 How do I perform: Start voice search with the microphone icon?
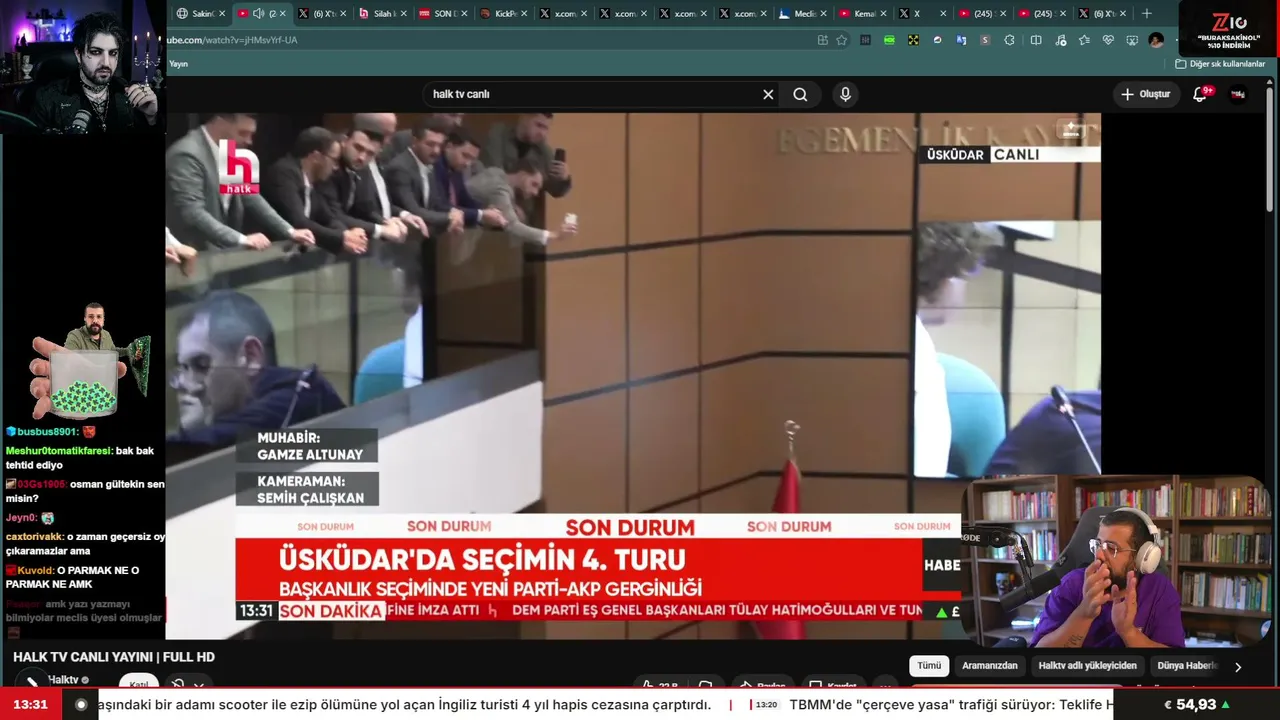845,94
